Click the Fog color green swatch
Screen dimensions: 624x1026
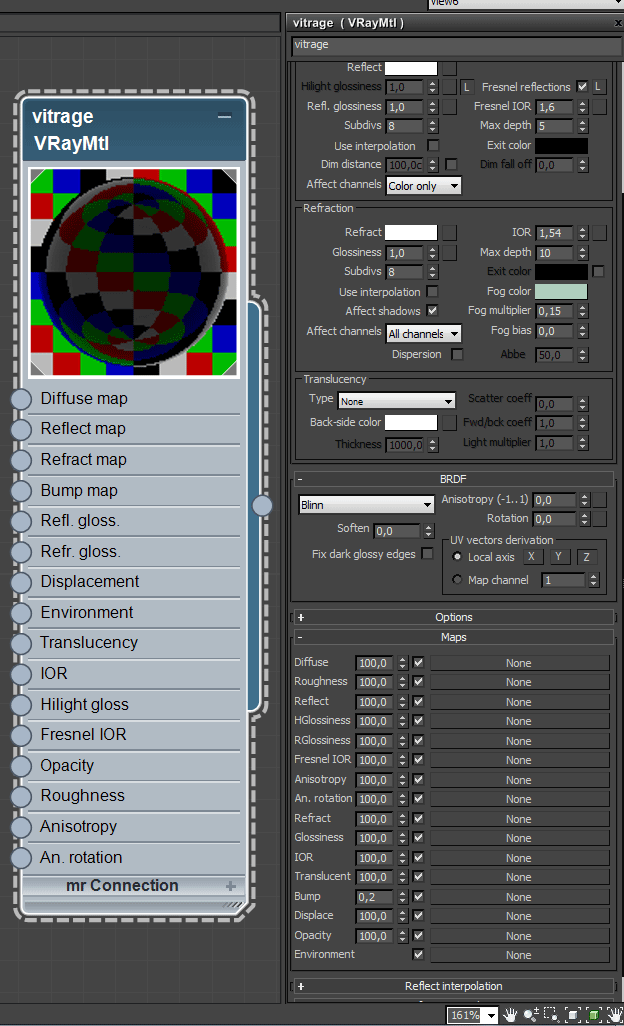point(561,291)
